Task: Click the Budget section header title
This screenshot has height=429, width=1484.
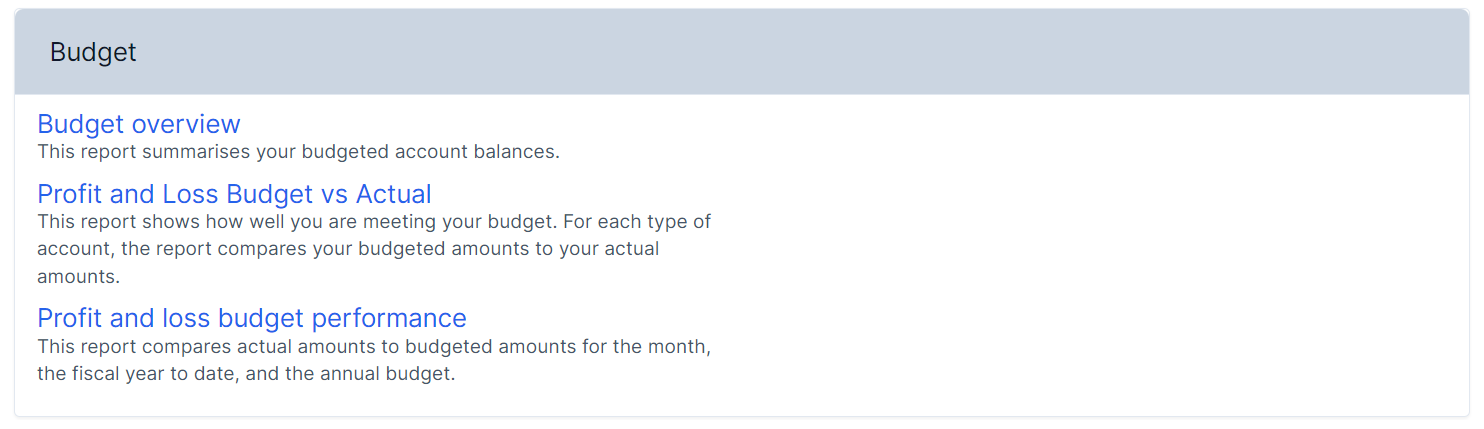Action: pos(93,53)
